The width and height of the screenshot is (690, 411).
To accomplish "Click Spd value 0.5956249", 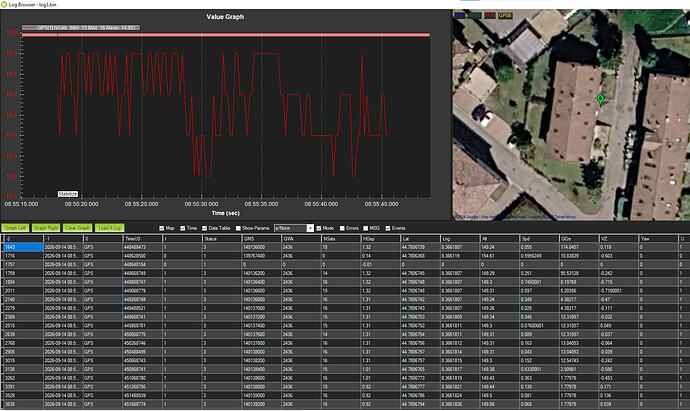I will click(531, 256).
